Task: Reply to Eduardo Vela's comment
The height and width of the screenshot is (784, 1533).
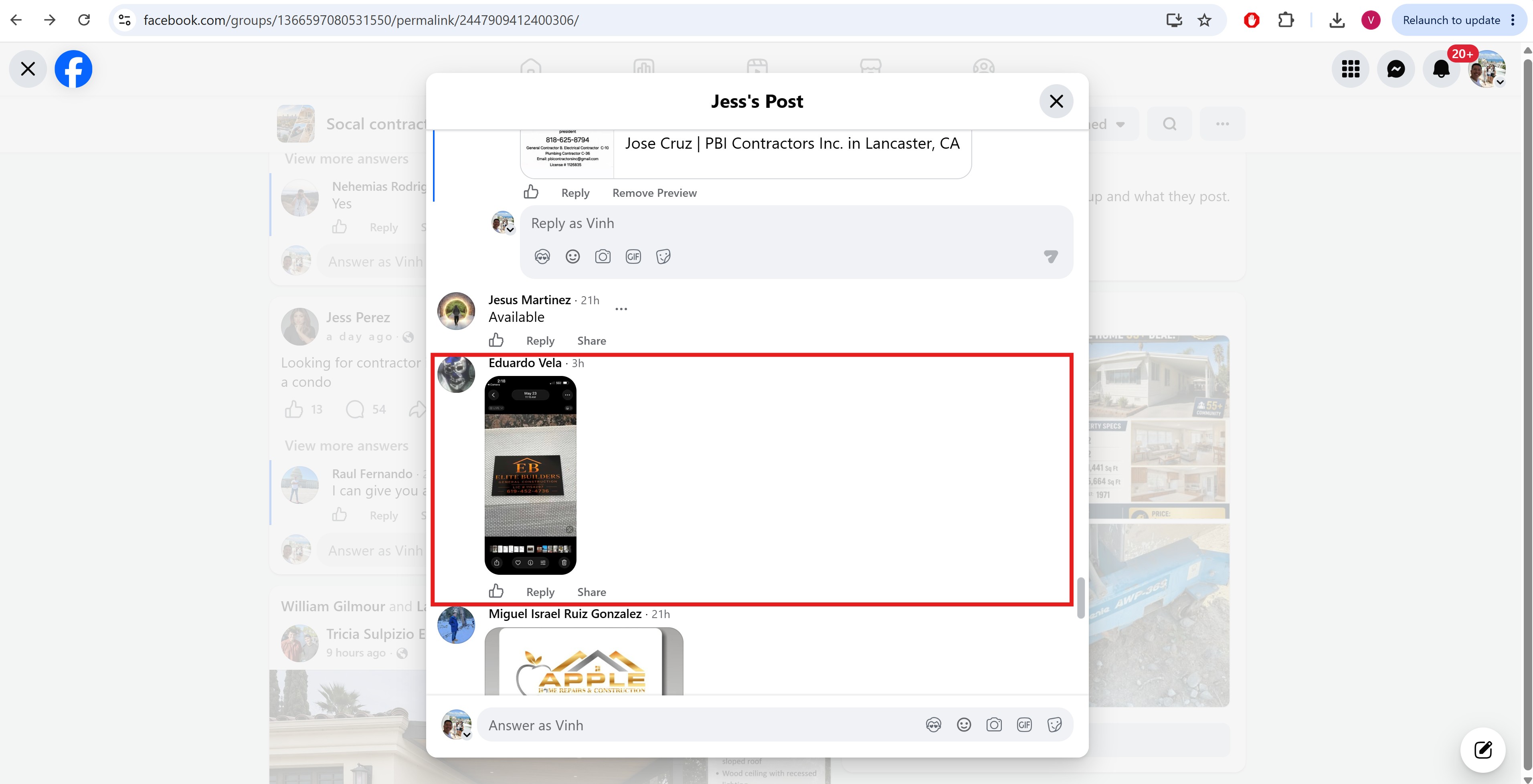Action: (x=540, y=592)
